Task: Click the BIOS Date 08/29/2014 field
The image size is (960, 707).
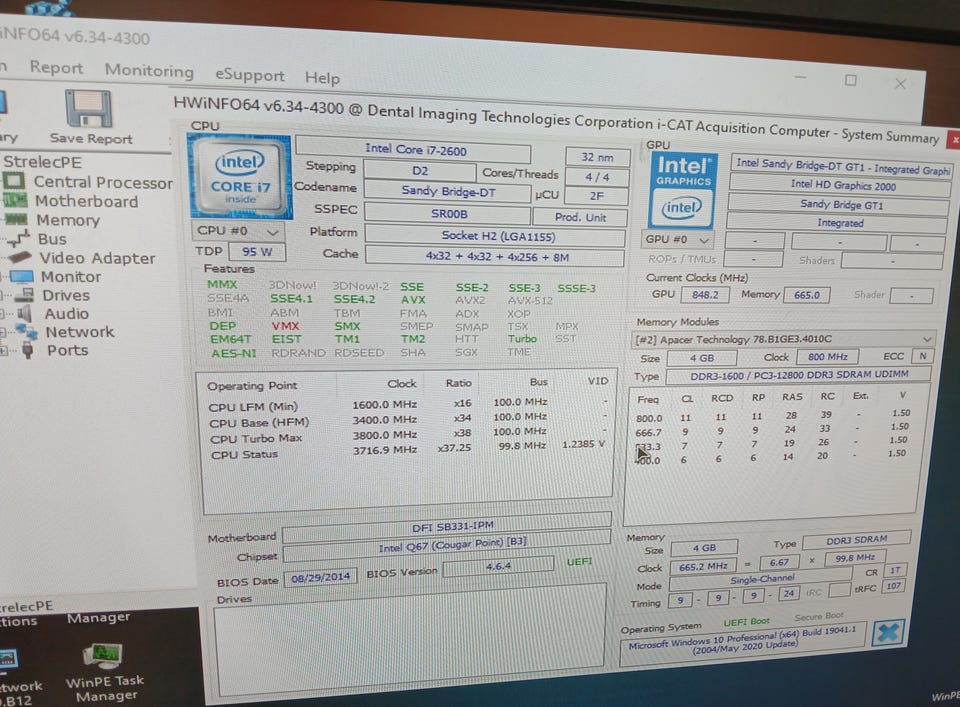Action: pyautogui.click(x=320, y=577)
